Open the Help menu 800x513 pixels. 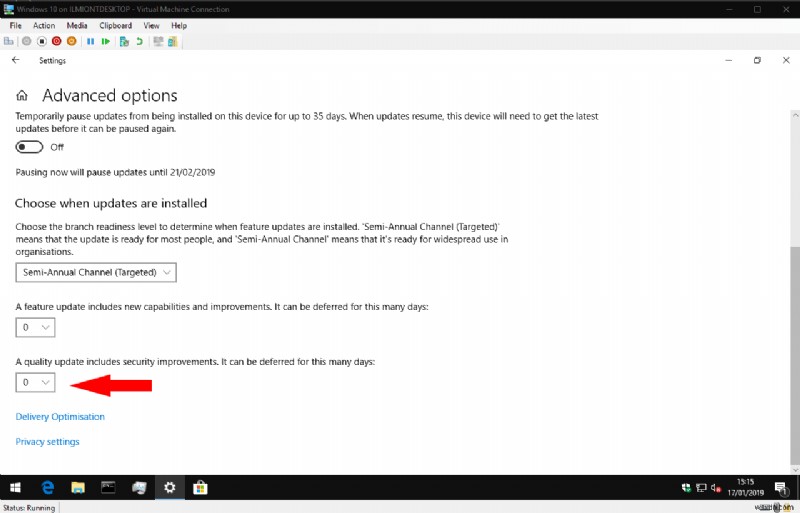click(x=179, y=26)
